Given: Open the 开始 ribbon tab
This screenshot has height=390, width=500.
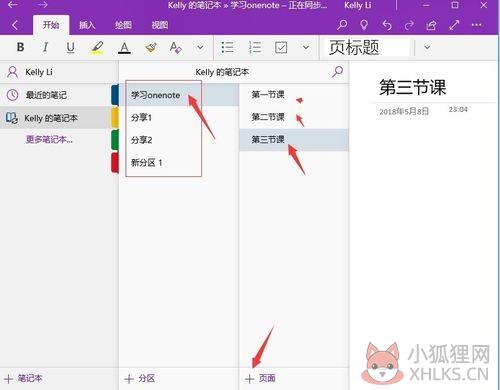Looking at the screenshot, I should (x=51, y=25).
